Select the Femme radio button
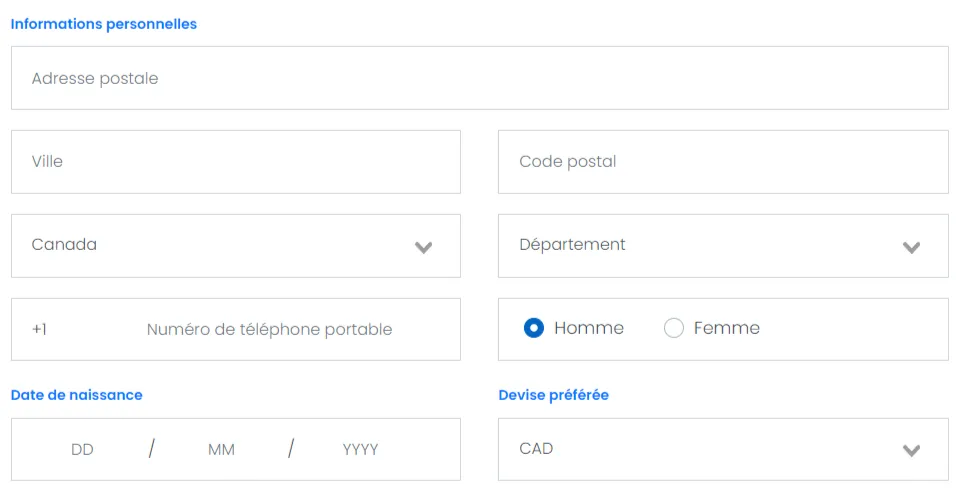Image resolution: width=959 pixels, height=503 pixels. coord(674,328)
